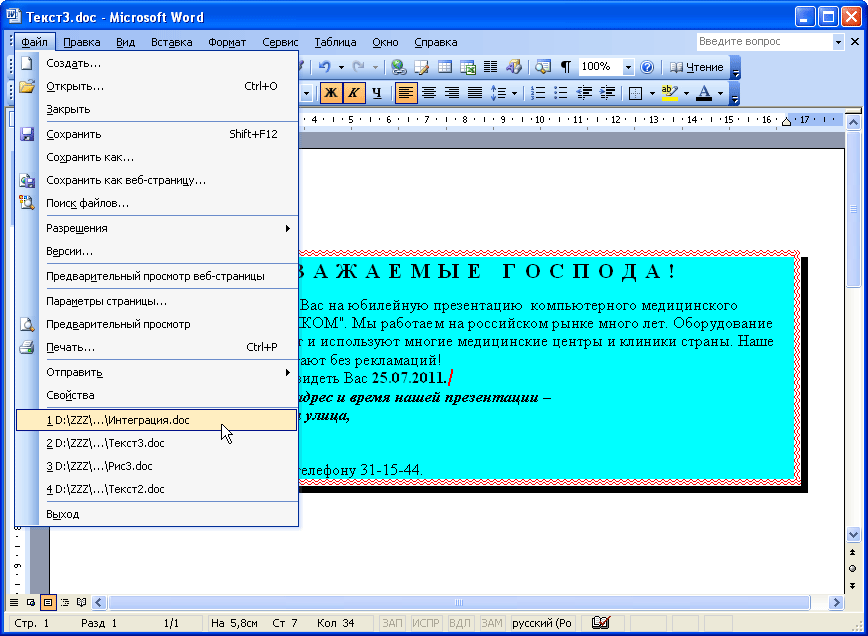This screenshot has width=868, height=636.
Task: Insert a hyperlink using the globe icon
Action: pos(399,67)
